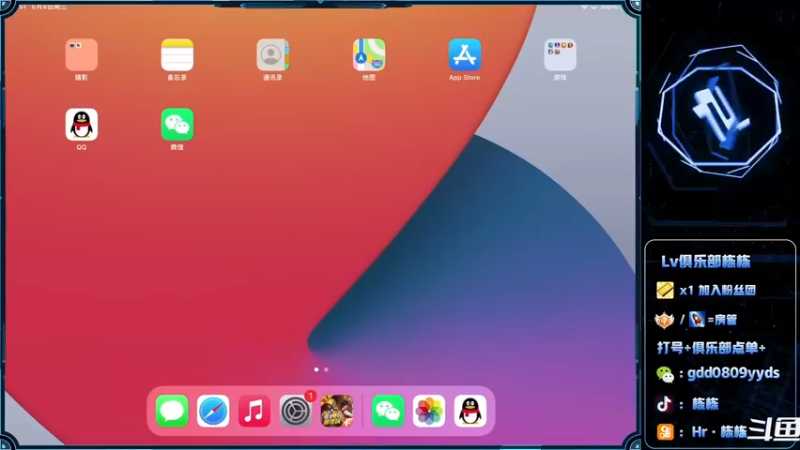Screen dimensions: 800x450
Task: Click the '栋栋' name beside TikTok icon
Action: click(705, 404)
